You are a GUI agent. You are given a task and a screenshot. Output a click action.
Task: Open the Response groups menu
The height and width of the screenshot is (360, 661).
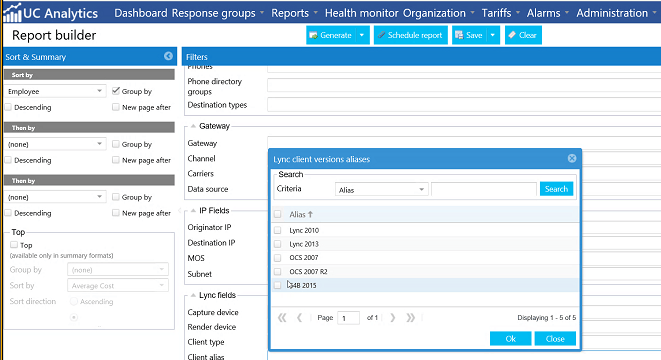[x=218, y=13]
